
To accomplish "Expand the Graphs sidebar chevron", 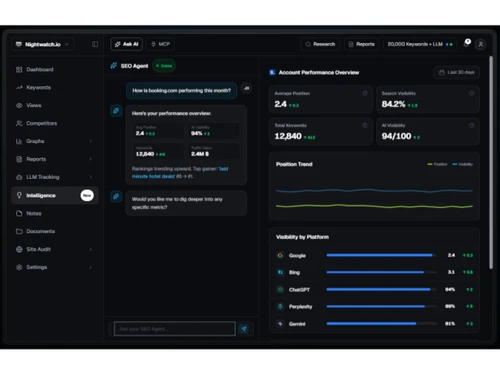I will point(90,141).
